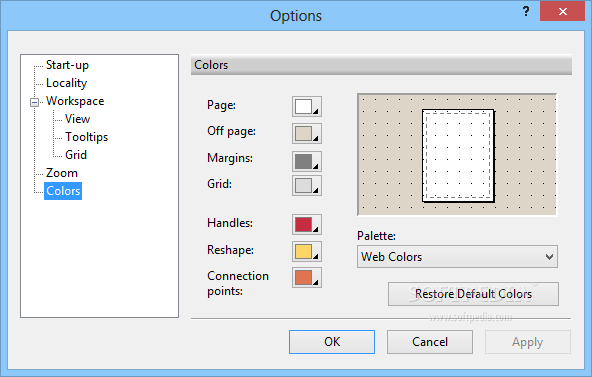Collapse the Workspace tree node
This screenshot has height=377, width=592.
(x=34, y=102)
